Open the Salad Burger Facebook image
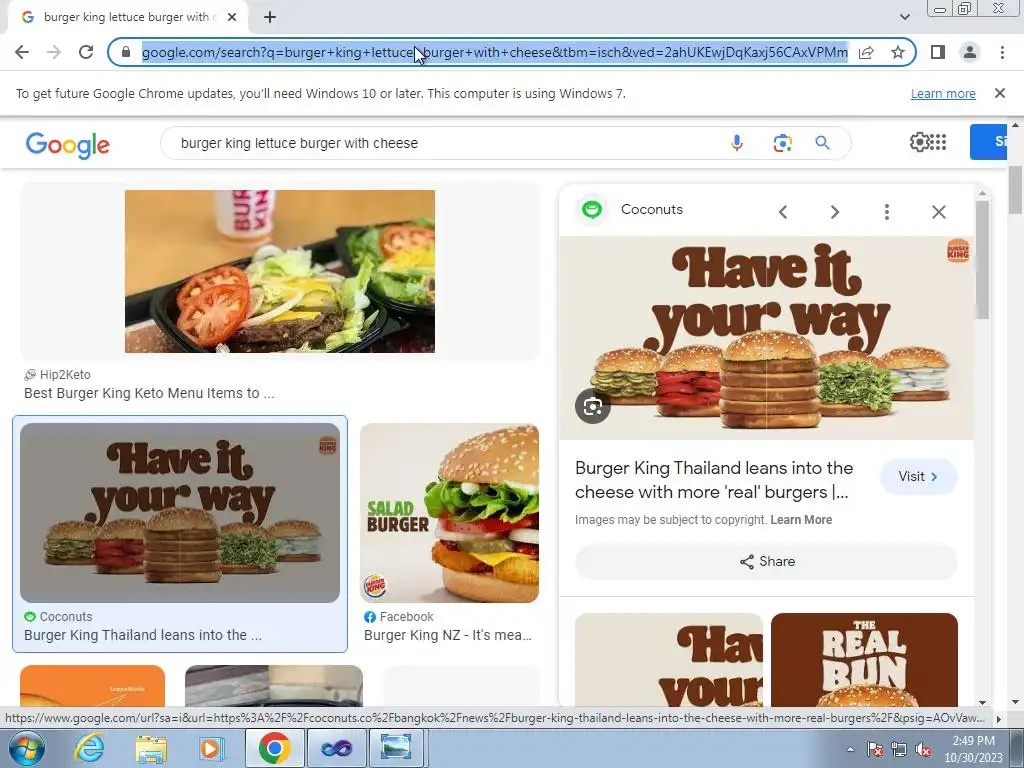 449,513
